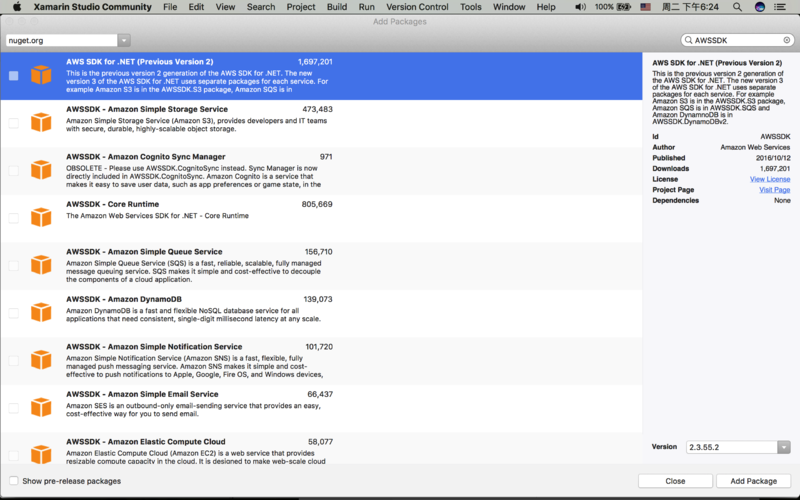The image size is (800, 500).
Task: Click the Amazon Simple Queue Service package icon
Action: click(41, 265)
